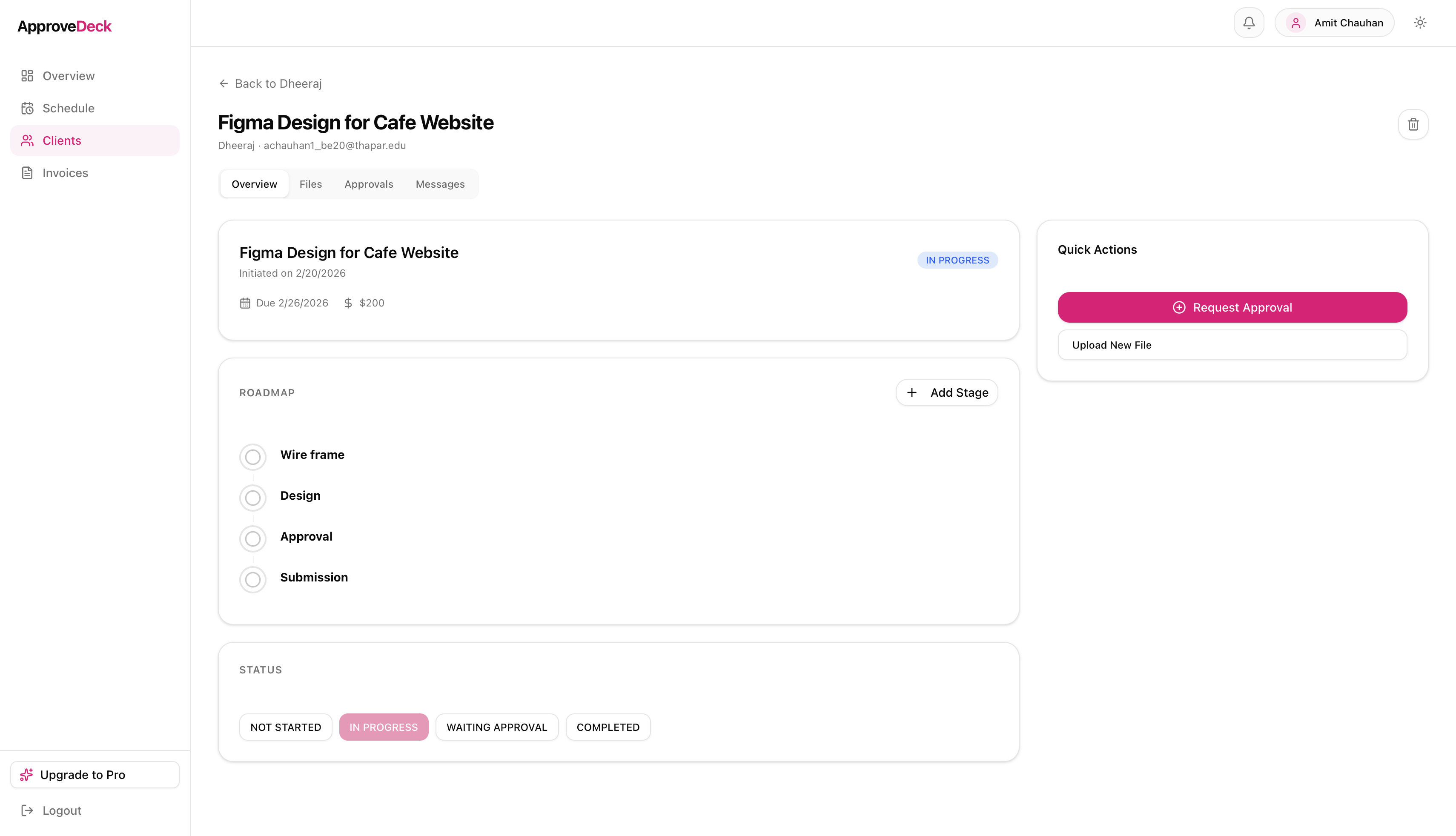Open Invoices from the sidebar
Viewport: 1456px width, 836px height.
click(65, 172)
